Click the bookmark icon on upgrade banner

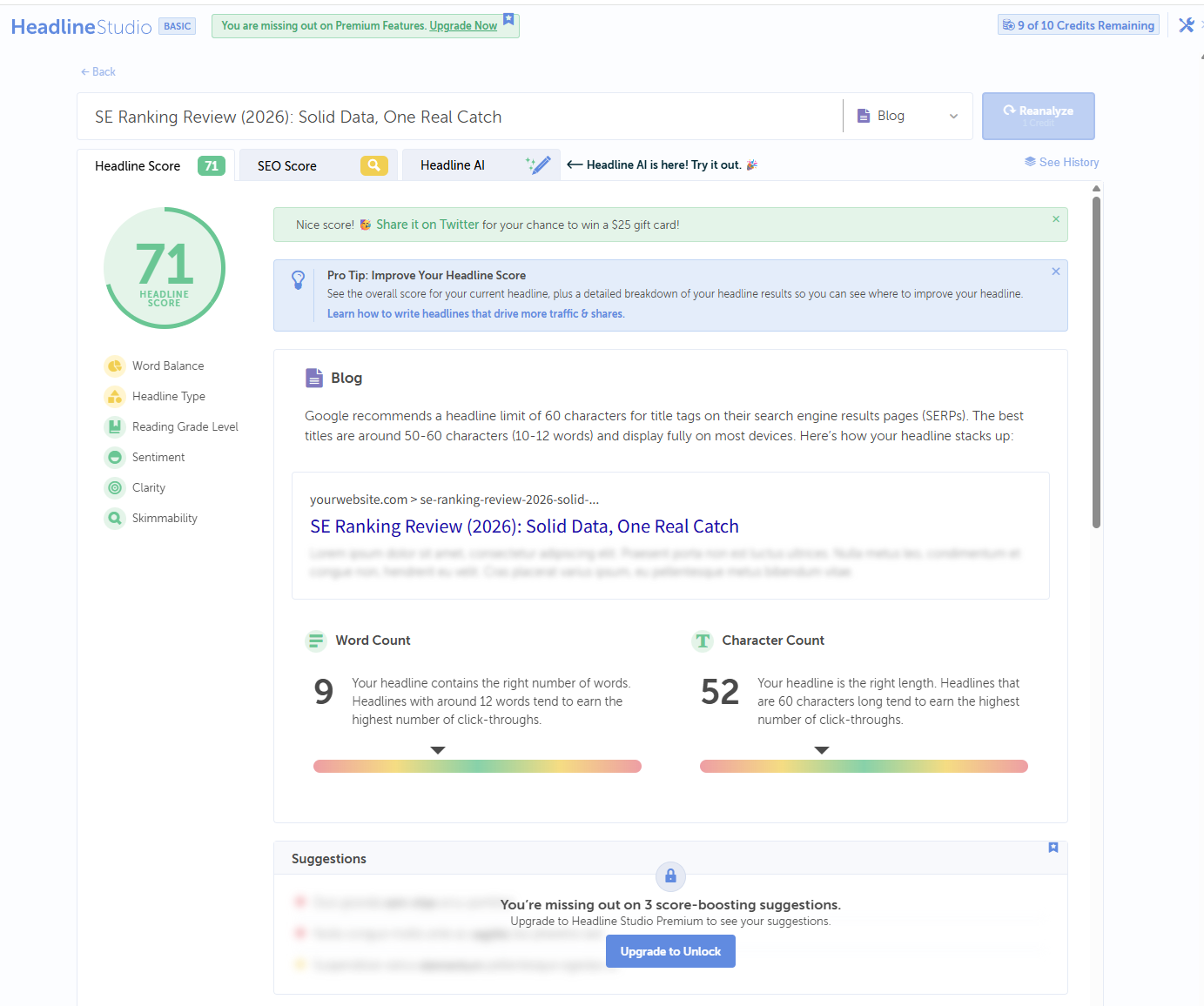[508, 19]
